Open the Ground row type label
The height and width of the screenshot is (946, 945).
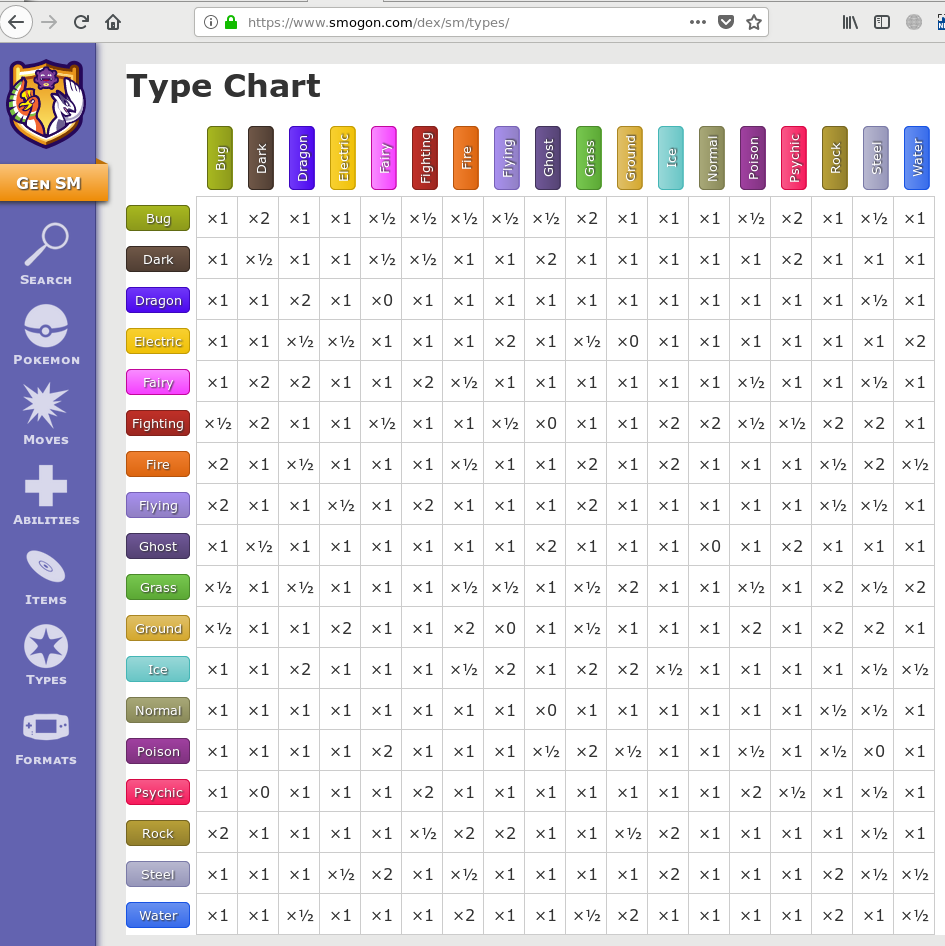point(158,629)
